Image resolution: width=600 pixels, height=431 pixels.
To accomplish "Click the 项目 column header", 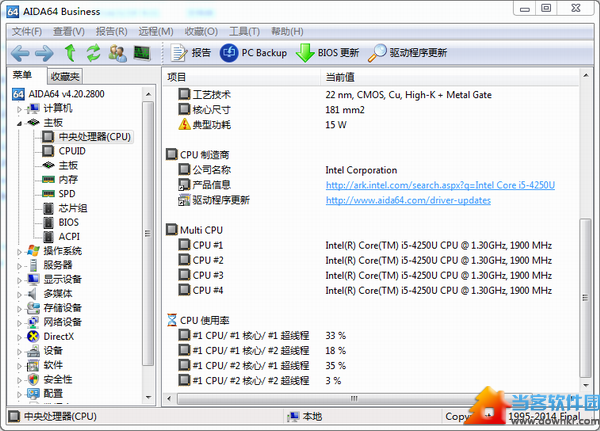I will coord(241,78).
